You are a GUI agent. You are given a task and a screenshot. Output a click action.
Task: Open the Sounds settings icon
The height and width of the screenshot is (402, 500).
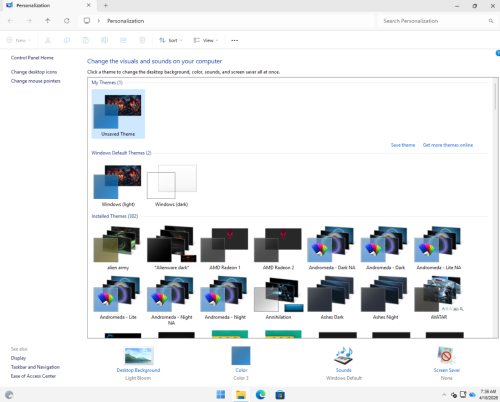click(x=344, y=355)
